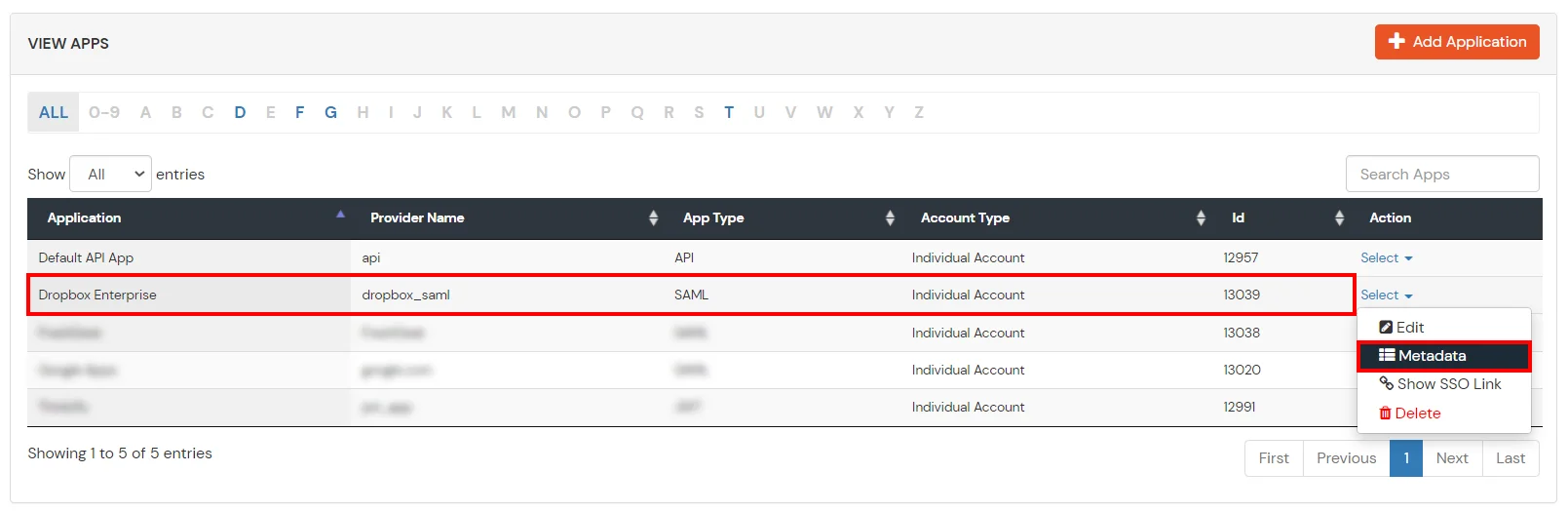Filter apps by letter S
The height and width of the screenshot is (512, 1568).
699,112
